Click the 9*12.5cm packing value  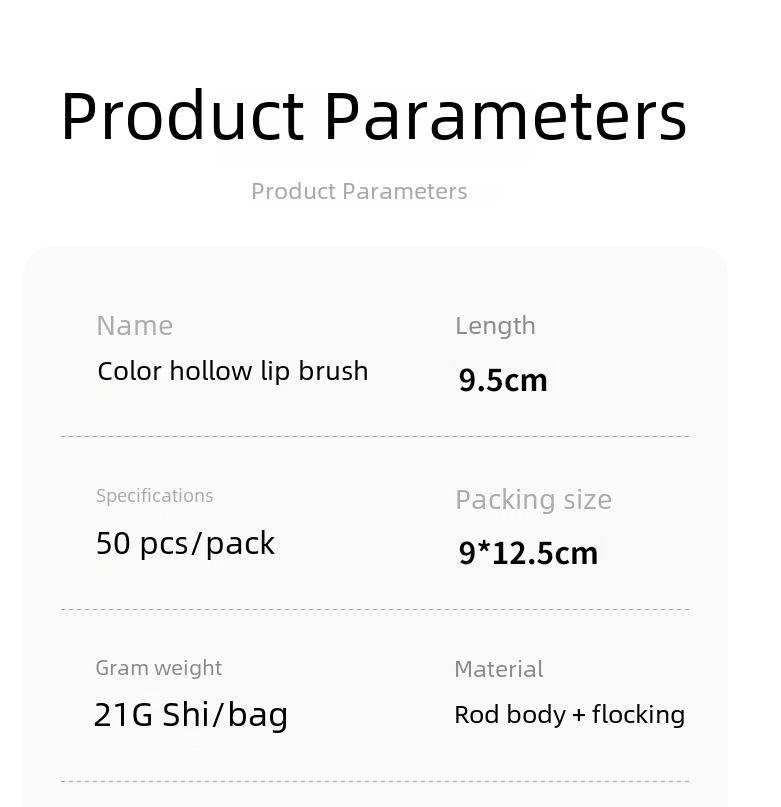(x=528, y=553)
